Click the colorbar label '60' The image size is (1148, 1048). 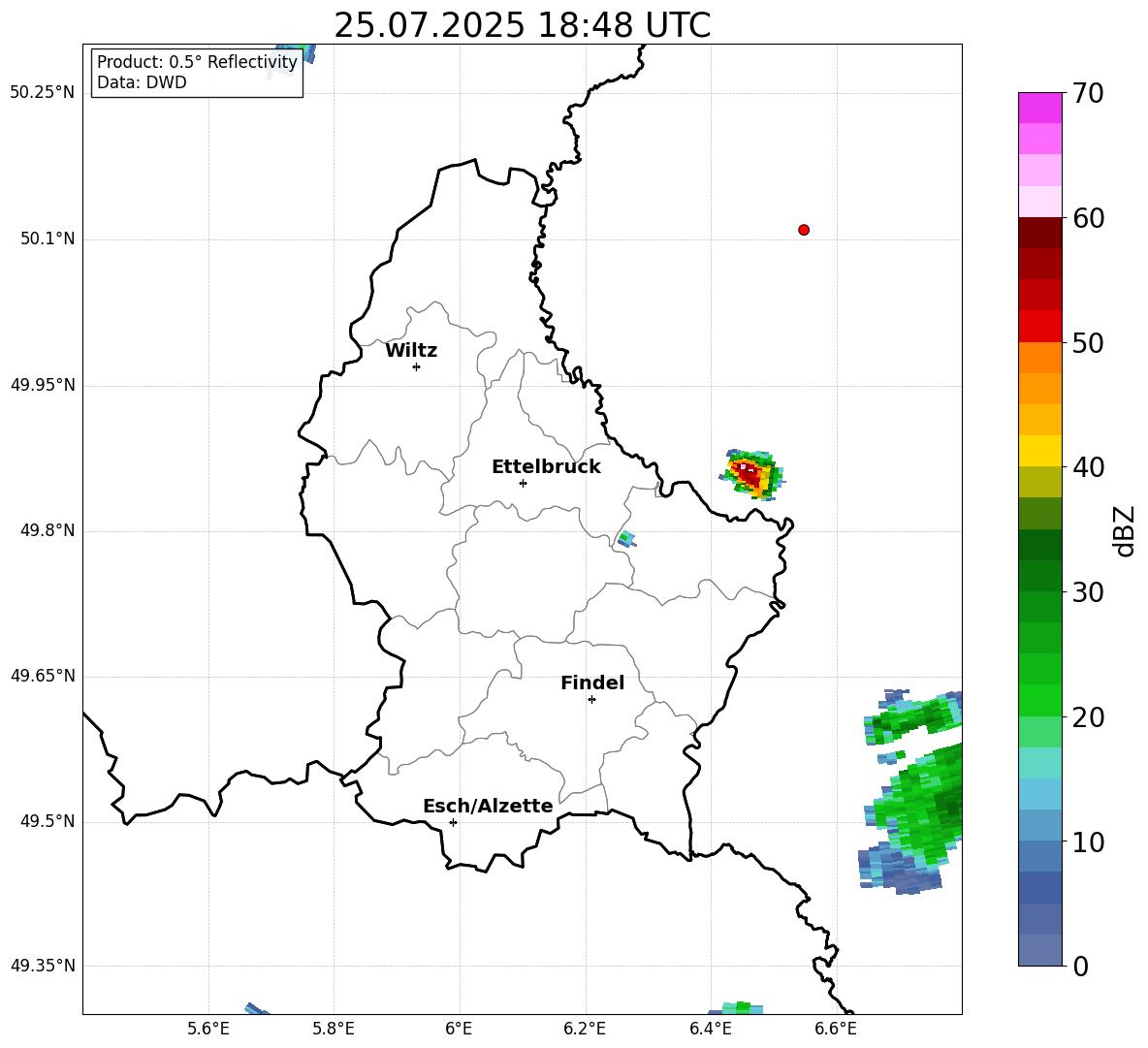coord(1088,218)
